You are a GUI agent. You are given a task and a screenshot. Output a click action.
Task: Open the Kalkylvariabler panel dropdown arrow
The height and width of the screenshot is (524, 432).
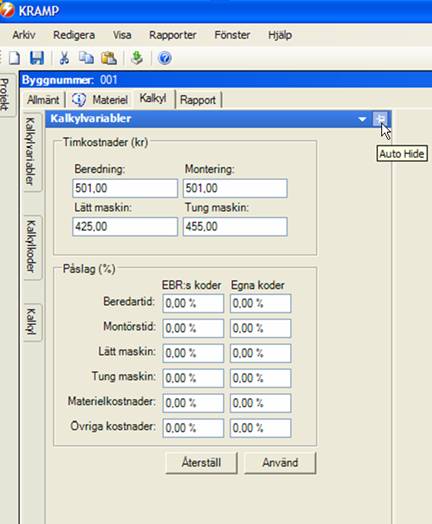[x=362, y=119]
